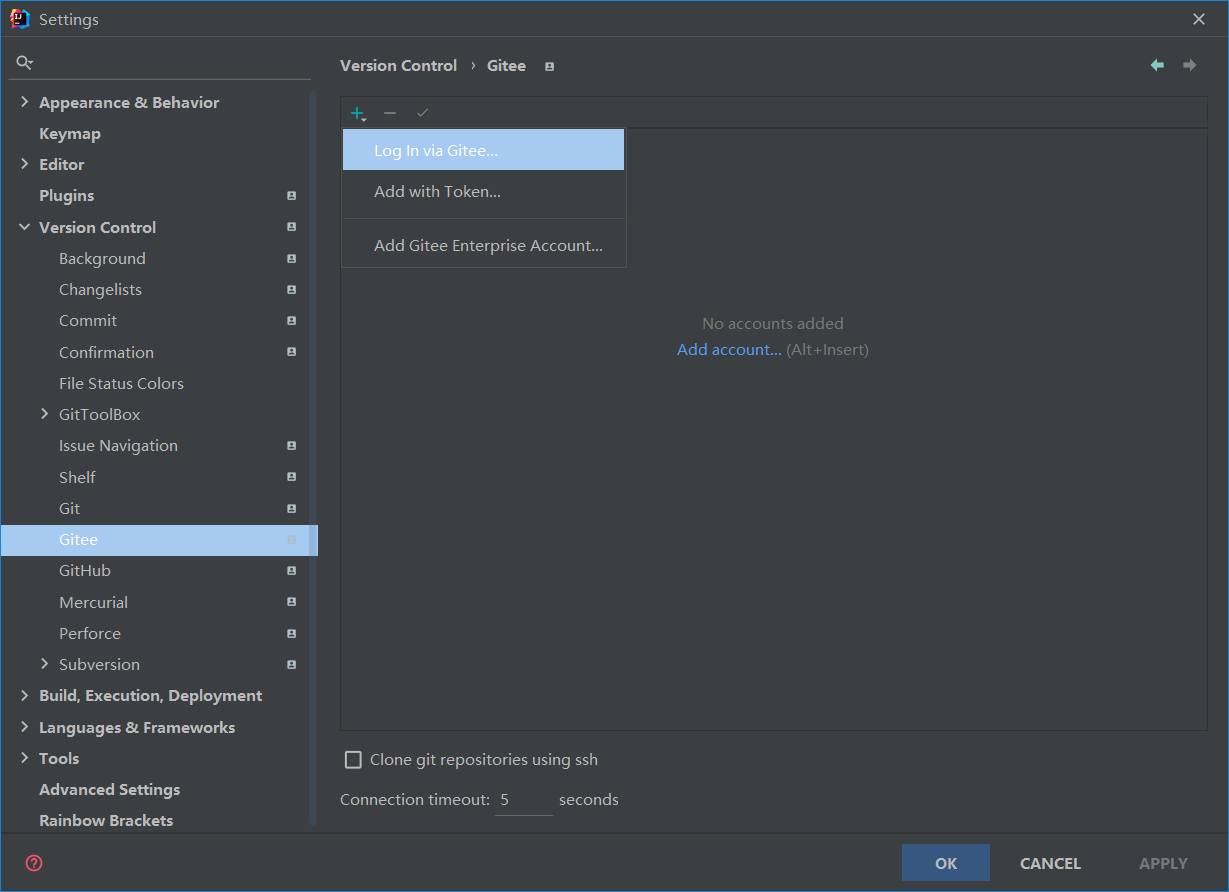
Task: Click the project-level icon on Changelists row
Action: 291,290
